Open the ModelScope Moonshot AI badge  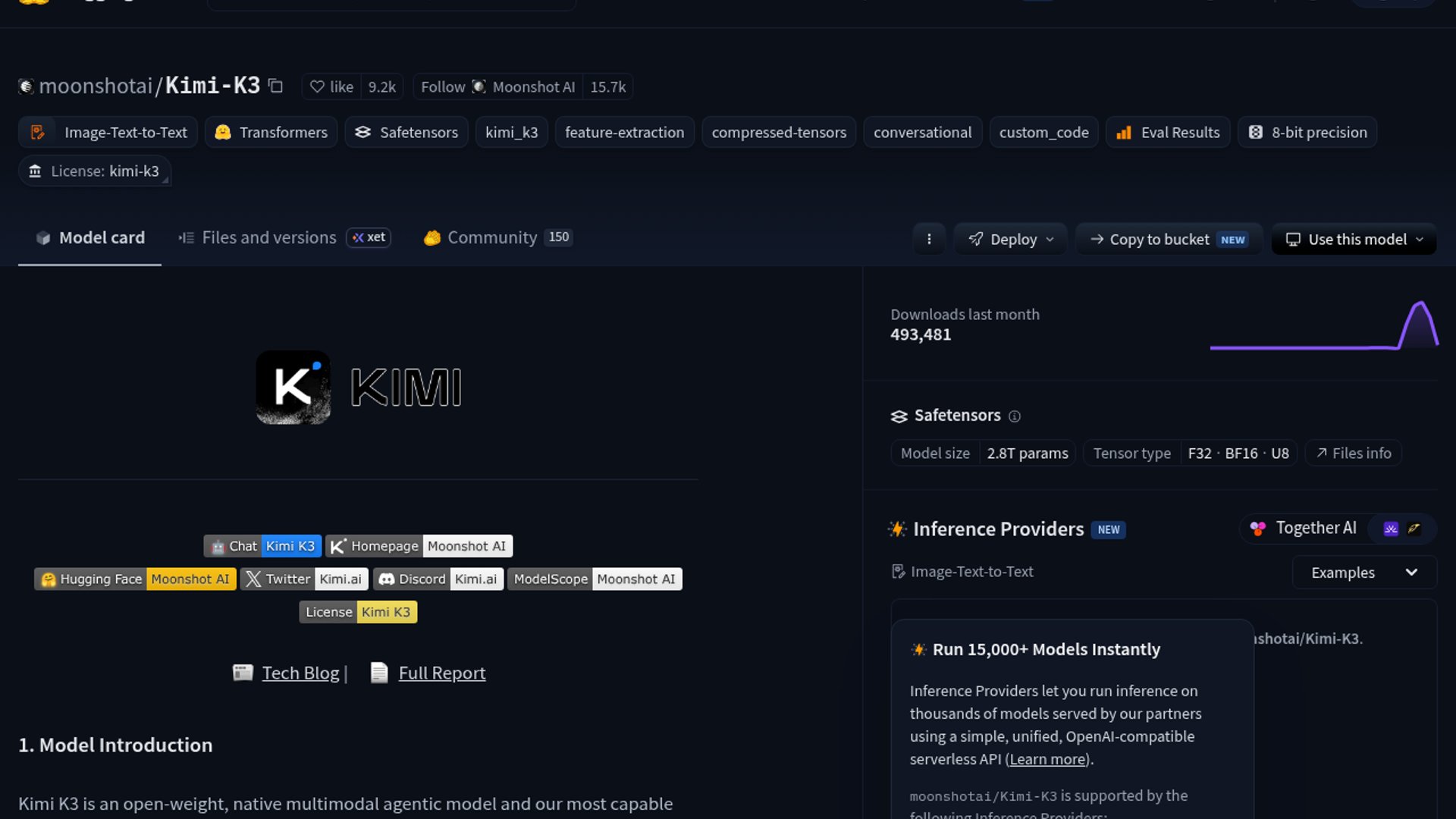pos(595,579)
